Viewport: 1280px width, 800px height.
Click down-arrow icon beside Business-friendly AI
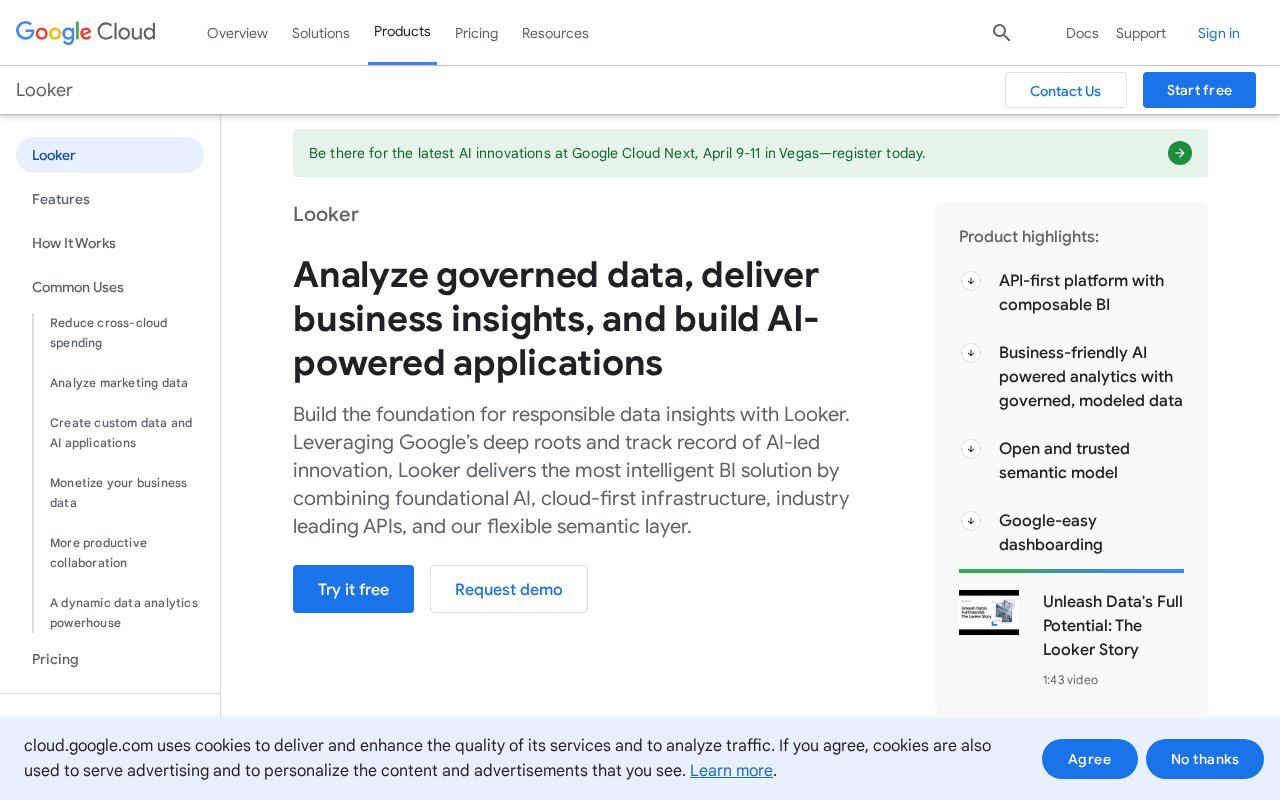click(x=971, y=353)
